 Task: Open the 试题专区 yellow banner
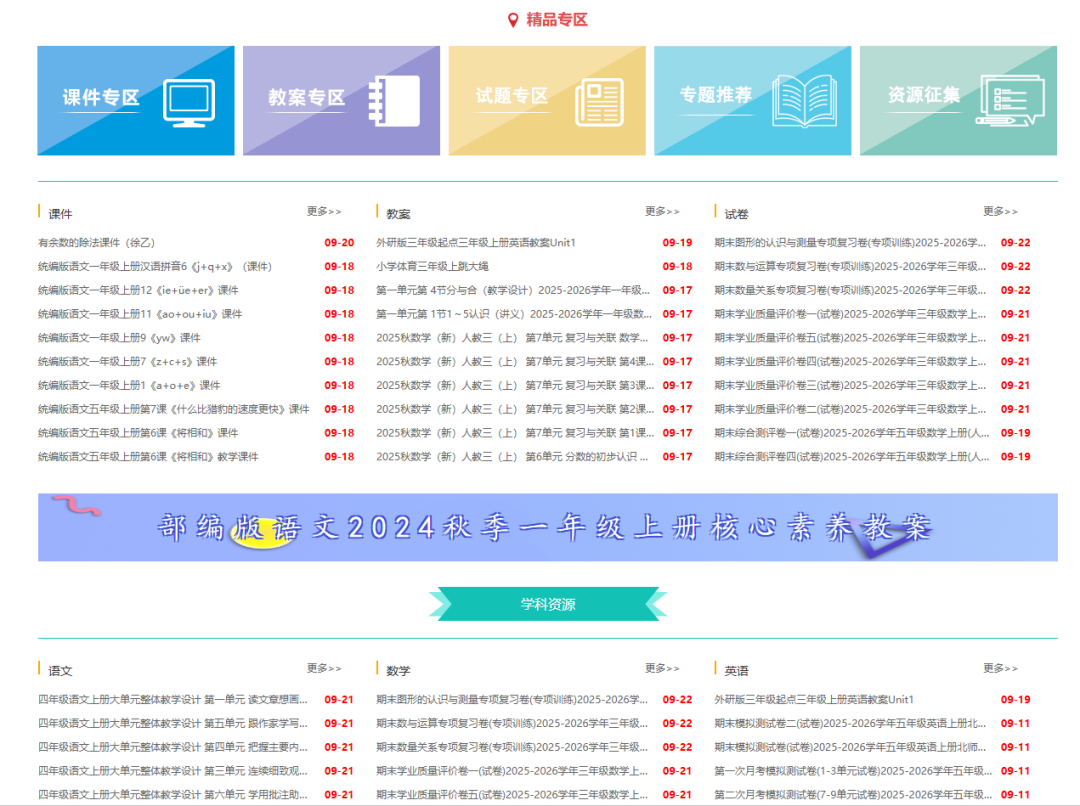click(546, 100)
